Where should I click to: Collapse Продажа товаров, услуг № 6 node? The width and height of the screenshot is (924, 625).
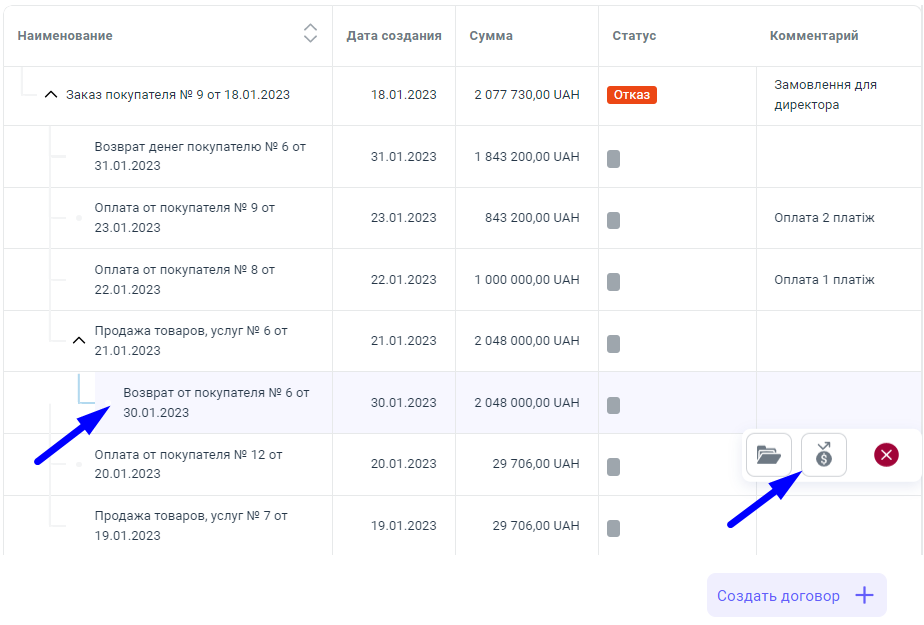click(x=79, y=341)
